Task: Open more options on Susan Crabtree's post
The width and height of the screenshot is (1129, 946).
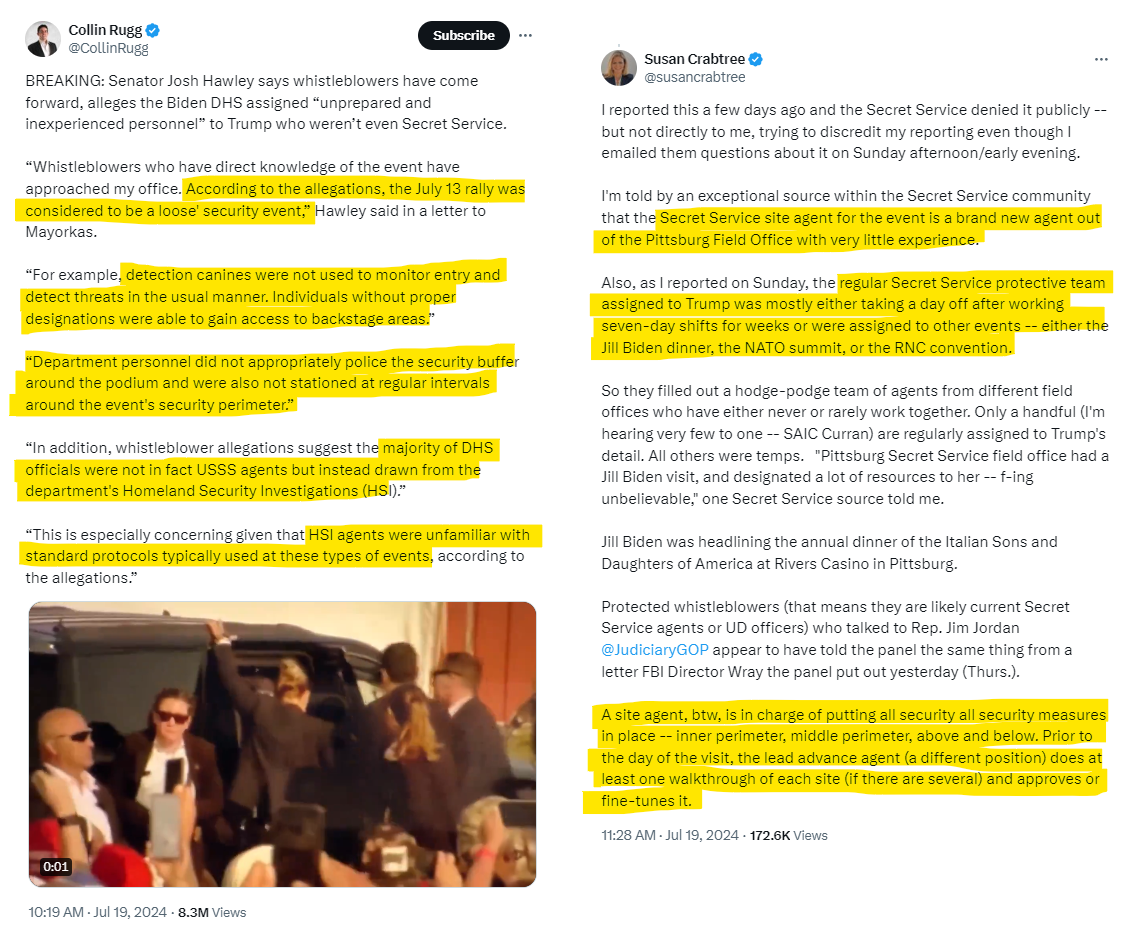Action: (x=1101, y=59)
